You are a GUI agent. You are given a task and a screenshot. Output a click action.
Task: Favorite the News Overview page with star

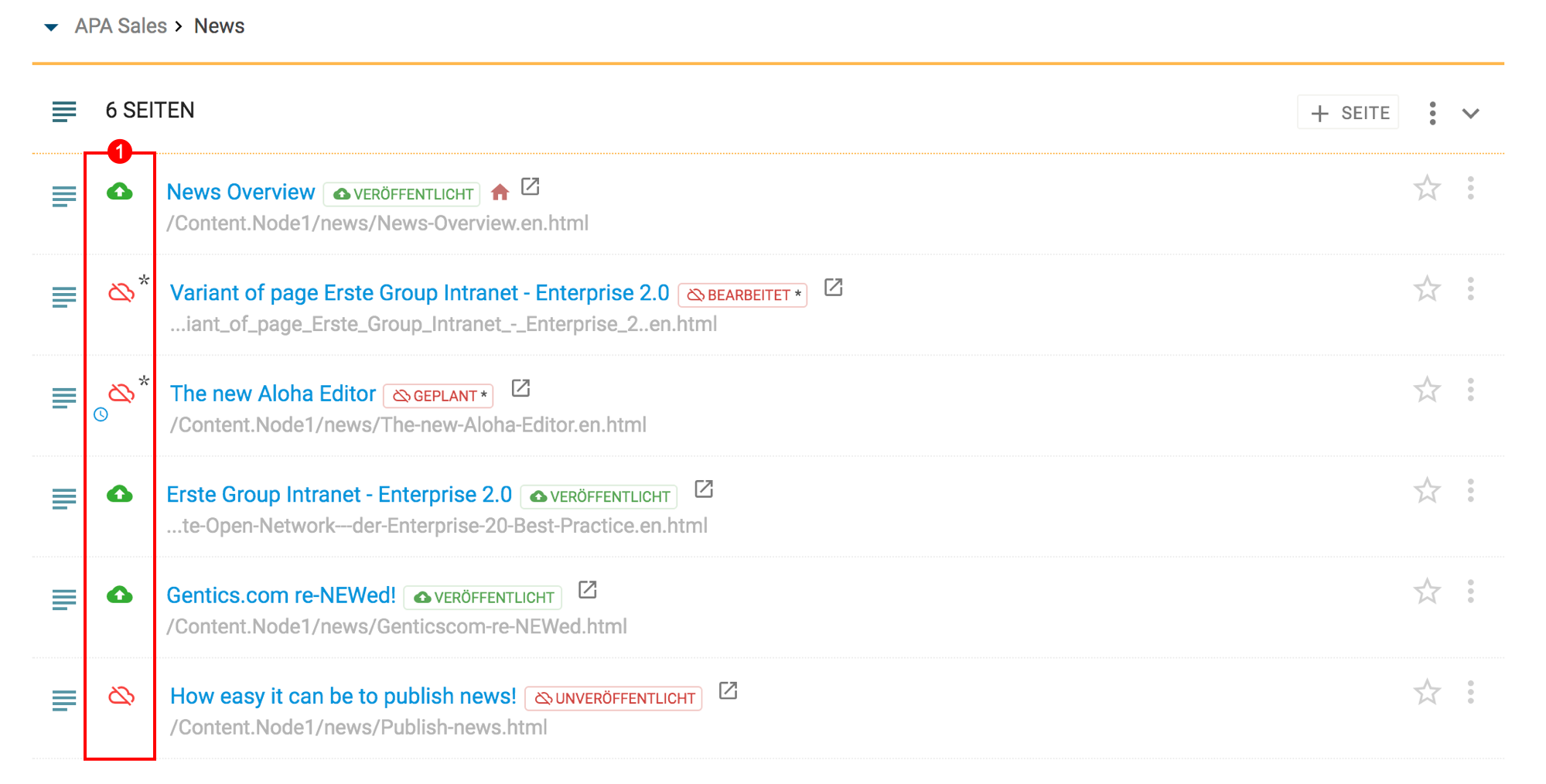1427,189
